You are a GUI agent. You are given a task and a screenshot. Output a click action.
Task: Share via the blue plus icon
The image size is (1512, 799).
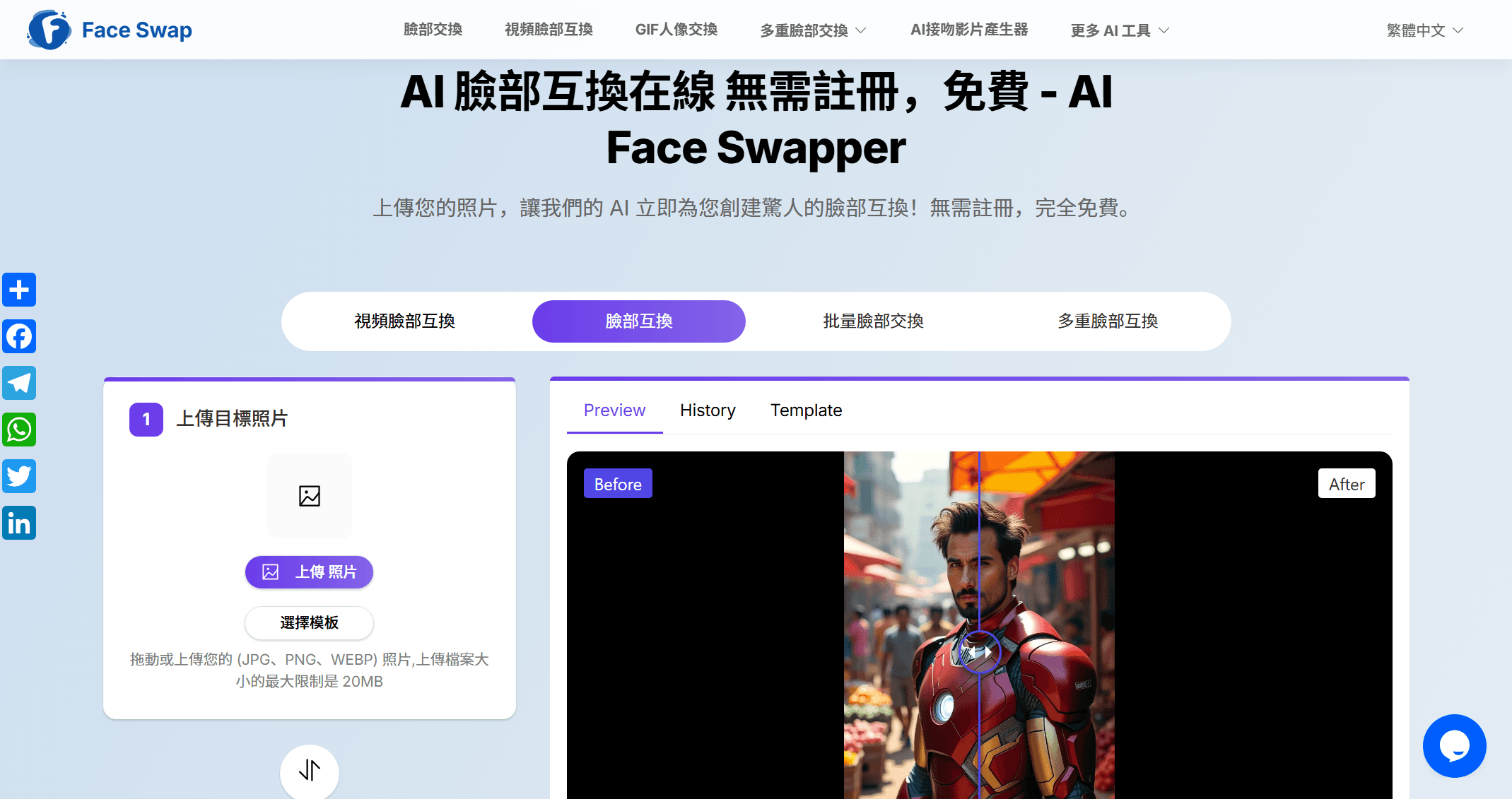coord(19,290)
